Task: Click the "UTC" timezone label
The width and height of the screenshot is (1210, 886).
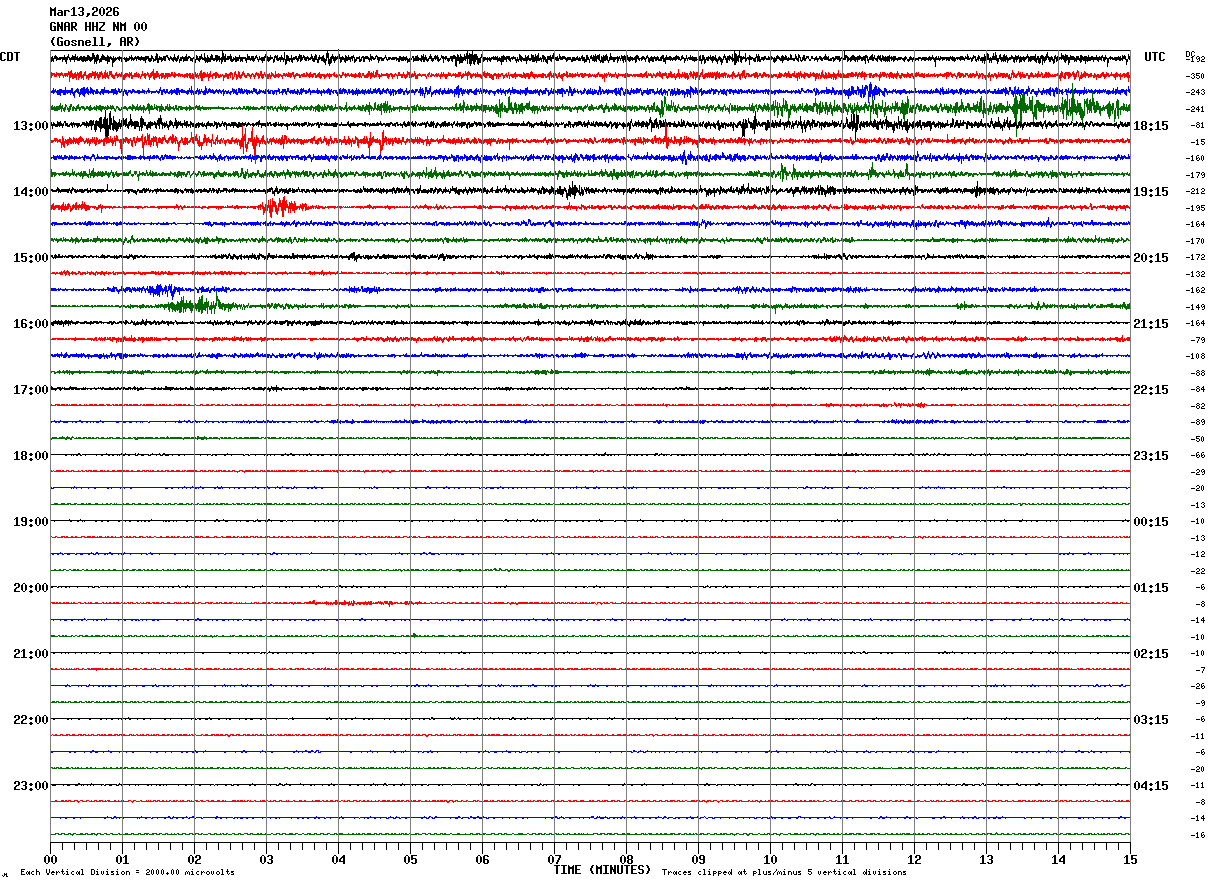Action: tap(1155, 57)
